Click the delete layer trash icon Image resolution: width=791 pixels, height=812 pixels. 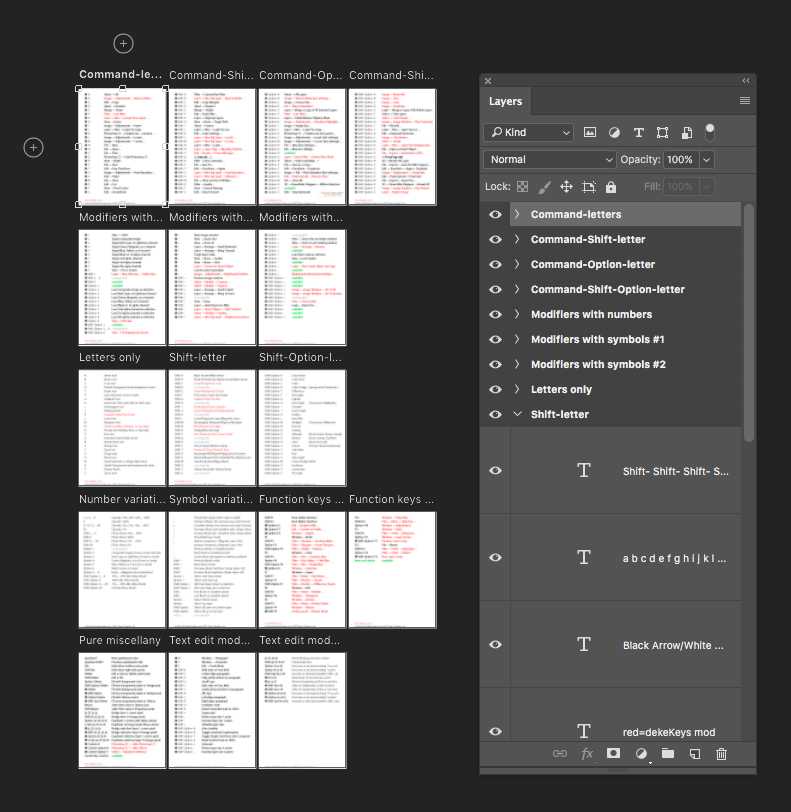tap(721, 754)
